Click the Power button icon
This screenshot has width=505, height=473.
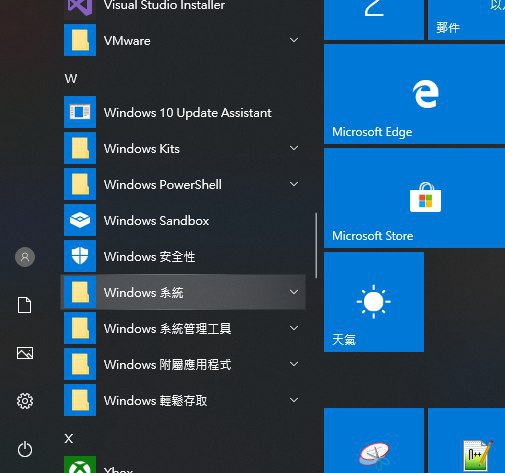click(25, 449)
